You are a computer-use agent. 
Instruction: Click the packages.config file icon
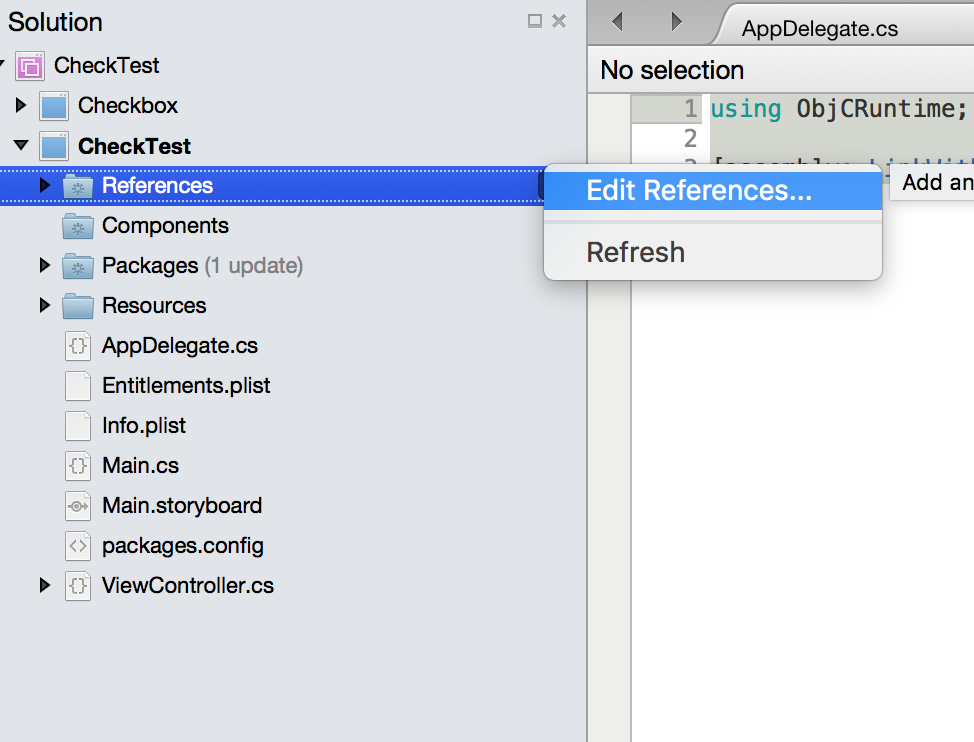pyautogui.click(x=77, y=546)
